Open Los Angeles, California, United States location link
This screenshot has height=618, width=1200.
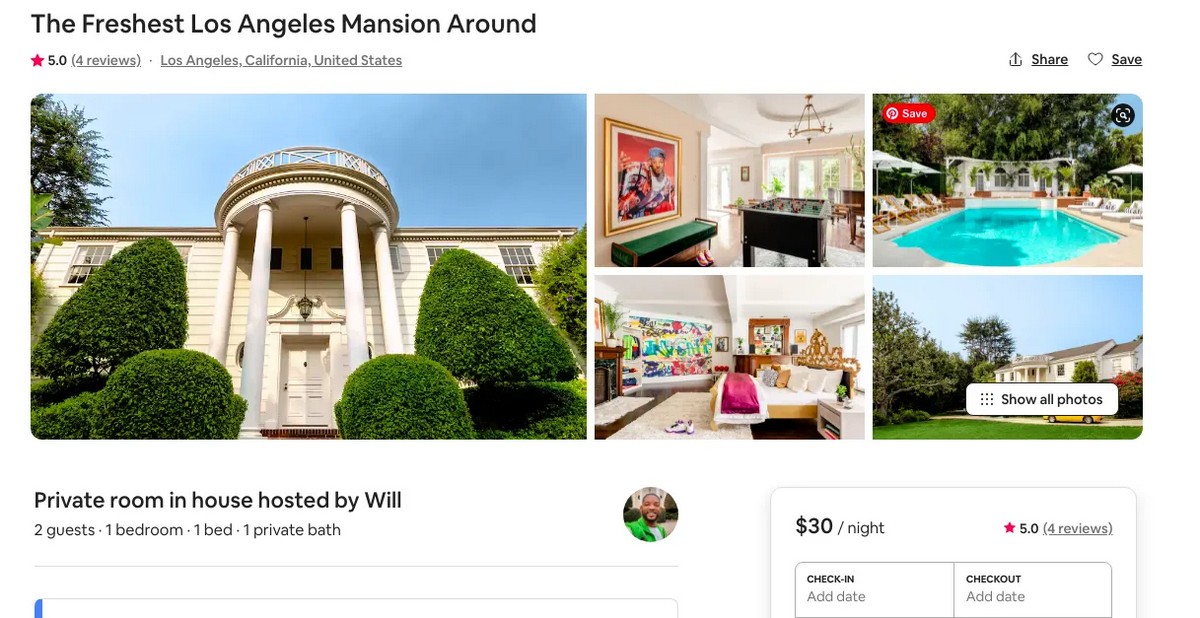pyautogui.click(x=281, y=60)
